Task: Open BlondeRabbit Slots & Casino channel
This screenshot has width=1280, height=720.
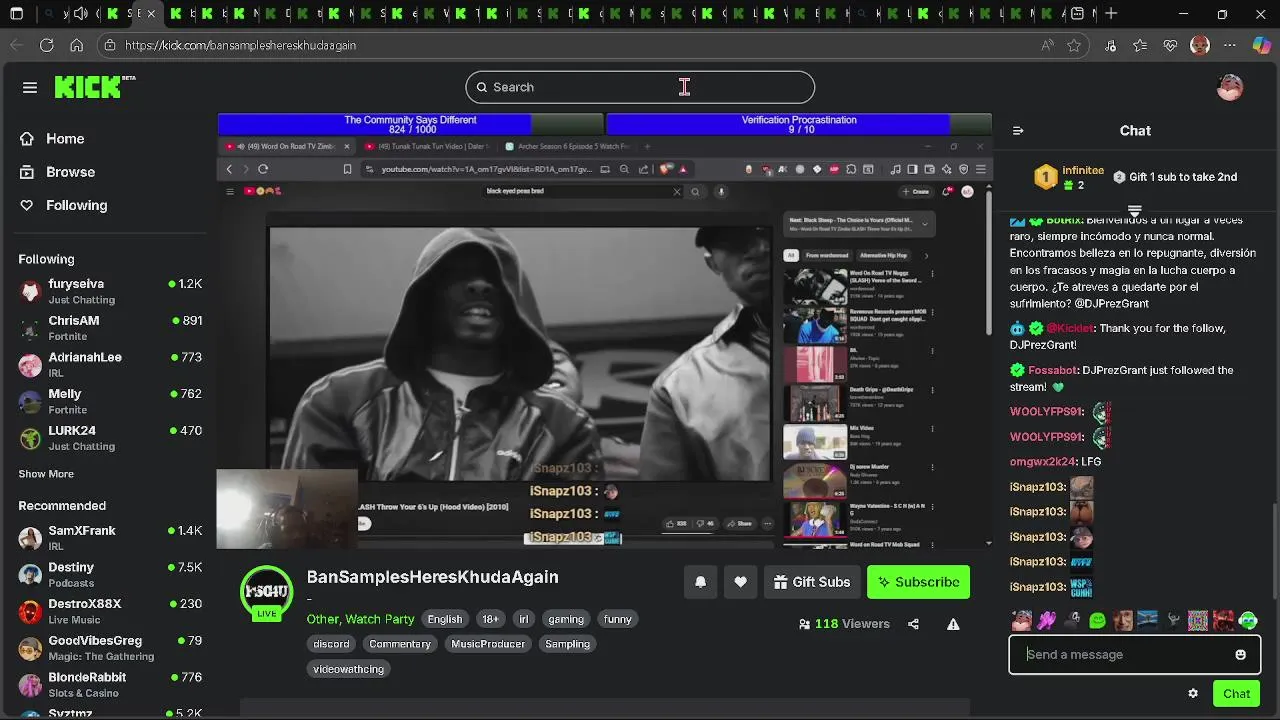Action: pos(110,684)
